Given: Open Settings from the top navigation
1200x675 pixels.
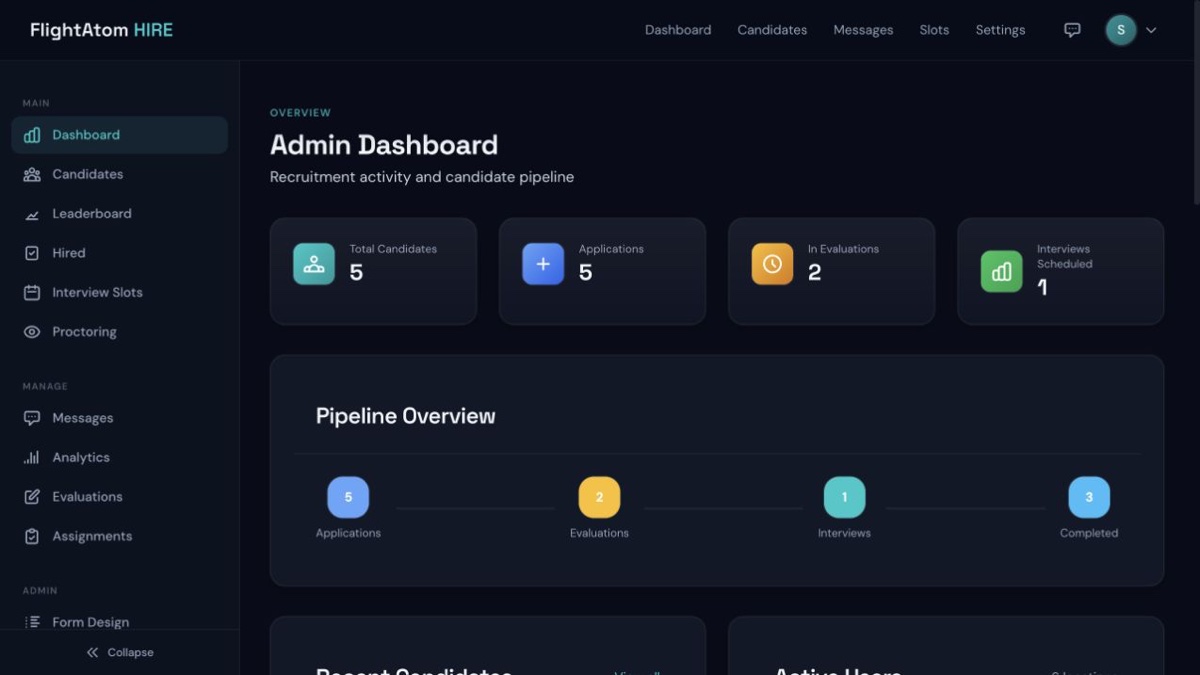Looking at the screenshot, I should 1000,30.
